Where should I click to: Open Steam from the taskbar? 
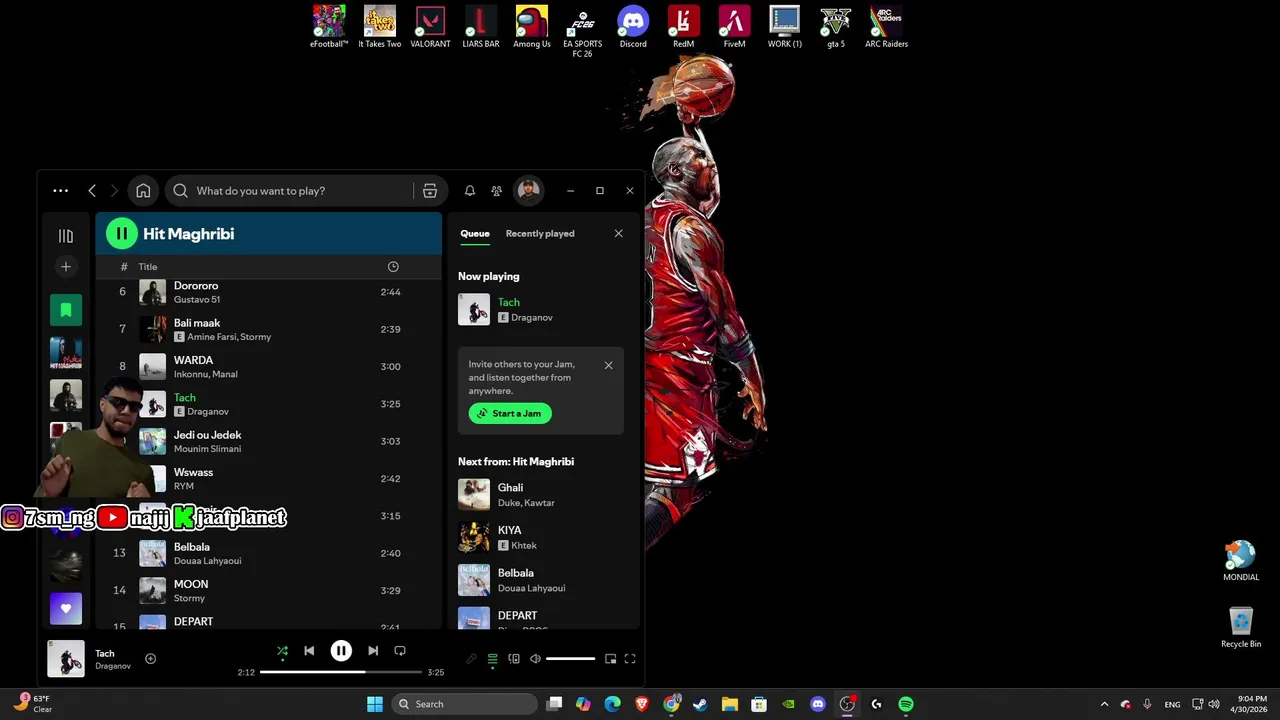(x=700, y=704)
